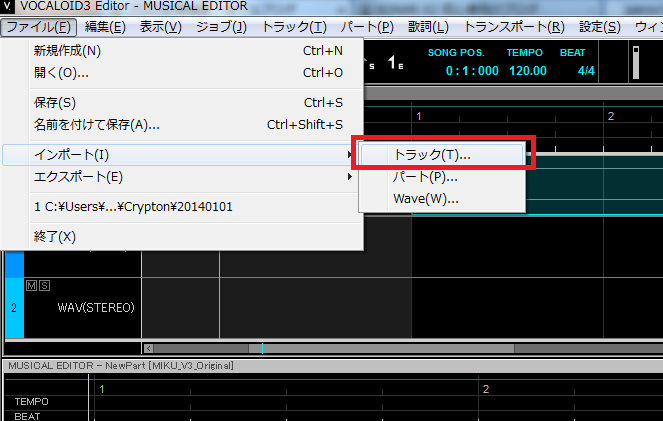Viewport: 663px width, 421px height.
Task: Choose 名前を付けて保存(A)... entry
Action: click(183, 125)
